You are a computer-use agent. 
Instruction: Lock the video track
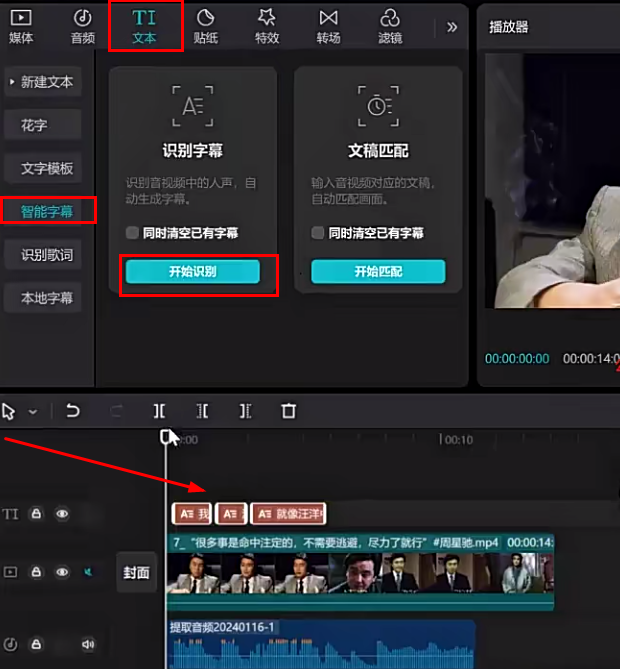36,572
